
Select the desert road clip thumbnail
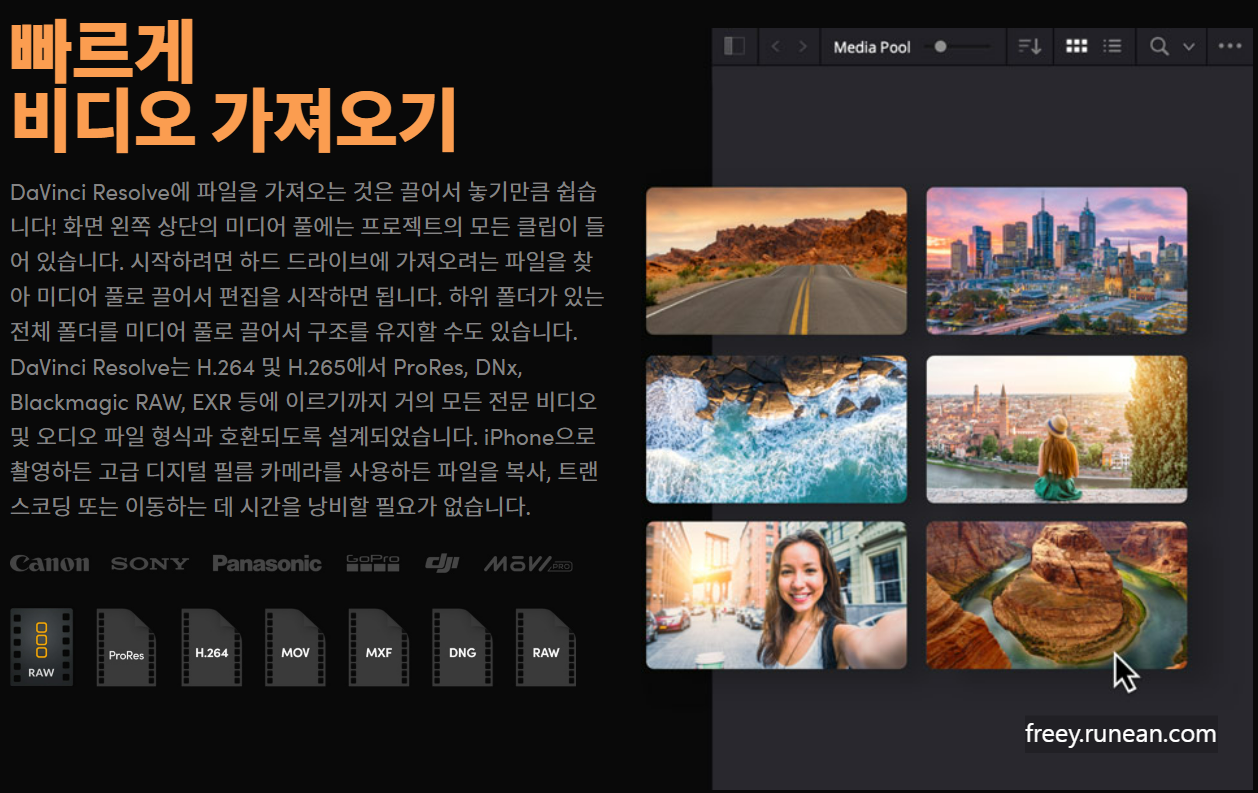[x=776, y=260]
